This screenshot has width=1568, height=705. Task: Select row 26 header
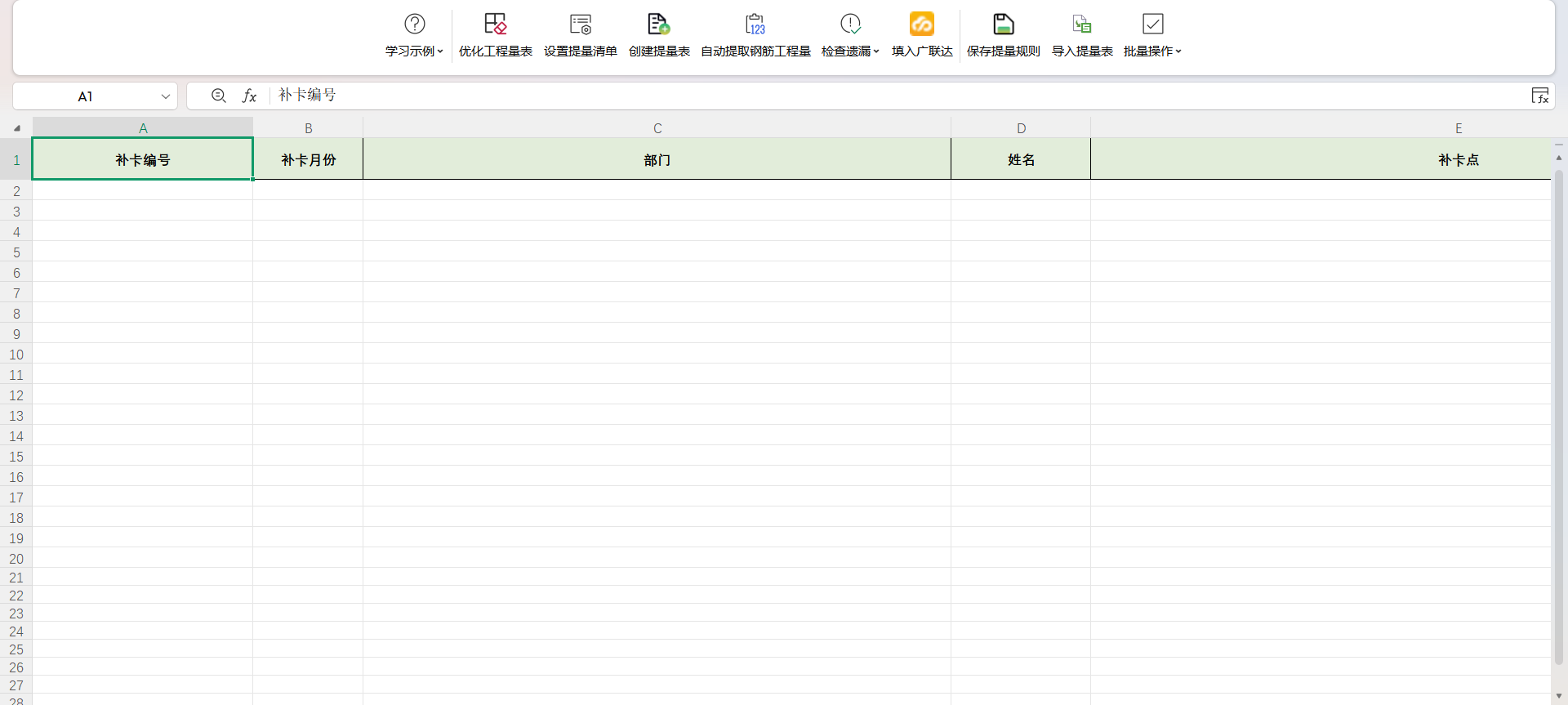[16, 667]
